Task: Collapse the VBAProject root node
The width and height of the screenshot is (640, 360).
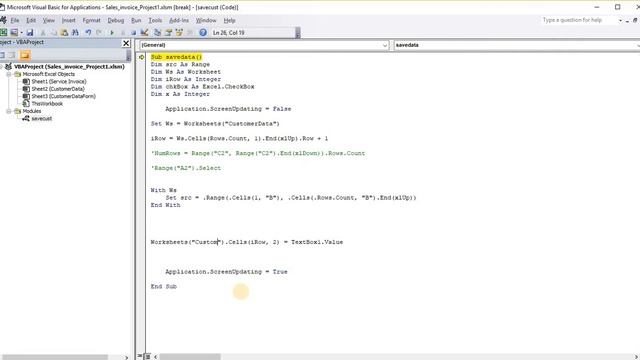Action: pyautogui.click(x=2, y=67)
